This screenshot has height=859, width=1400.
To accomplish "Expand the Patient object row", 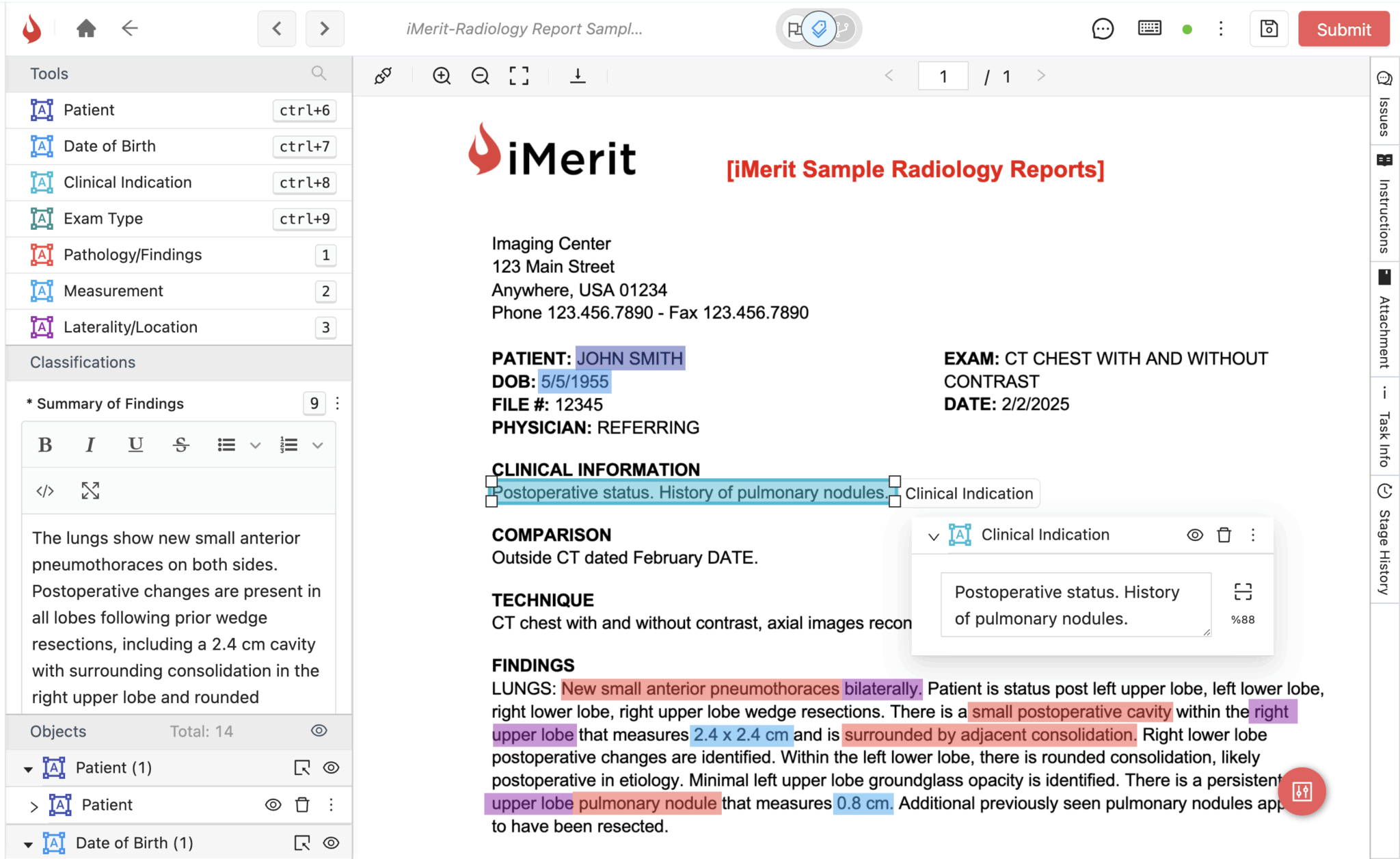I will (x=33, y=806).
